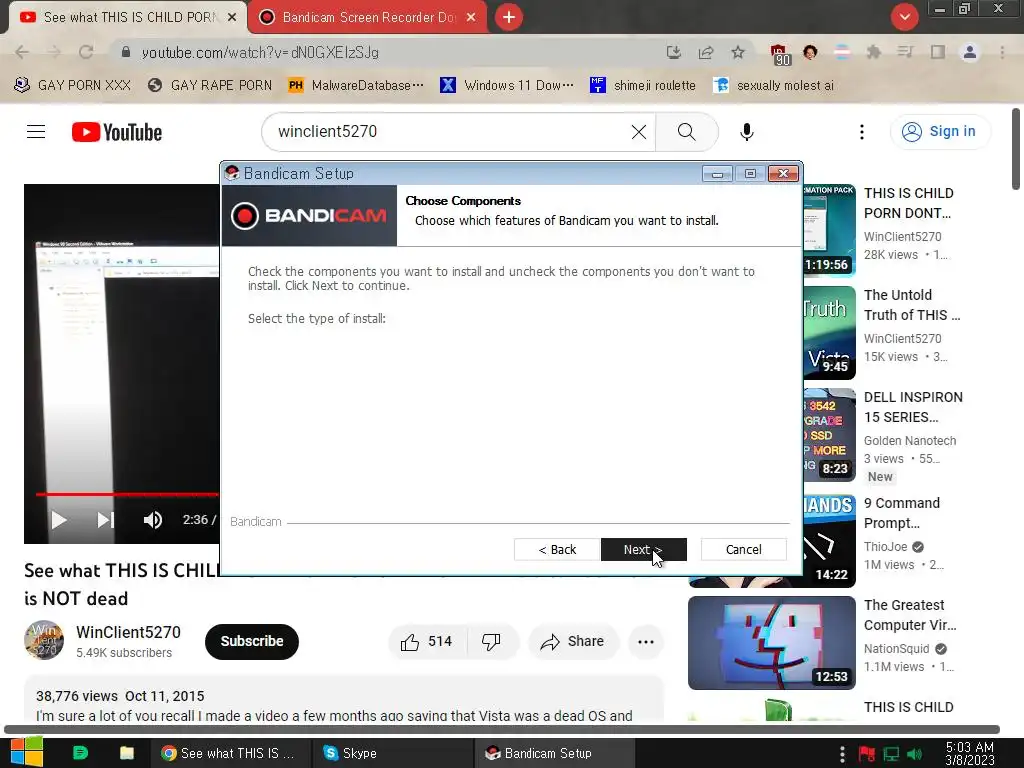Image resolution: width=1024 pixels, height=768 pixels.
Task: Open the video's more actions ellipsis button
Action: point(646,642)
